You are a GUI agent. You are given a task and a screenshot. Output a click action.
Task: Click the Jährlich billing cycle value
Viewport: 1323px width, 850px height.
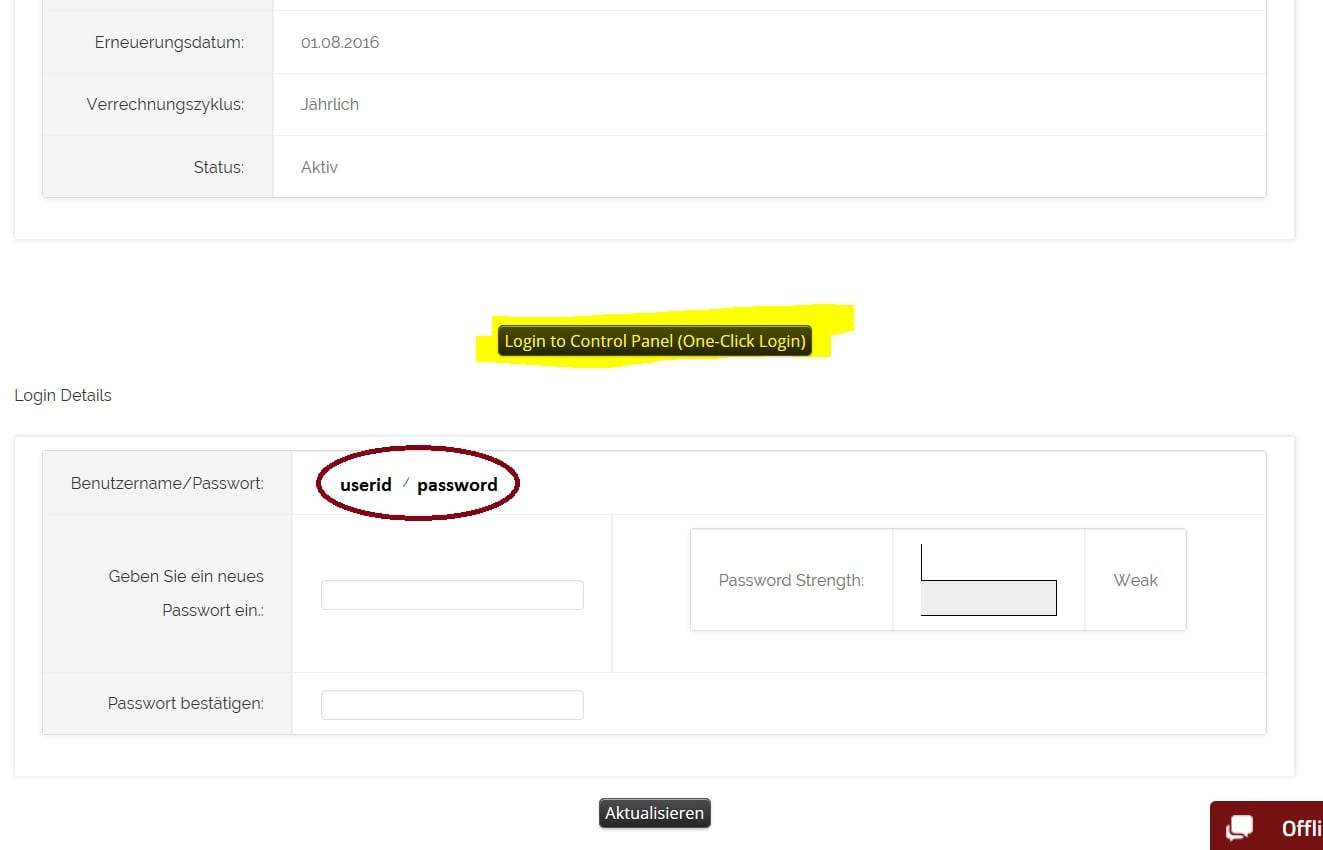point(330,104)
